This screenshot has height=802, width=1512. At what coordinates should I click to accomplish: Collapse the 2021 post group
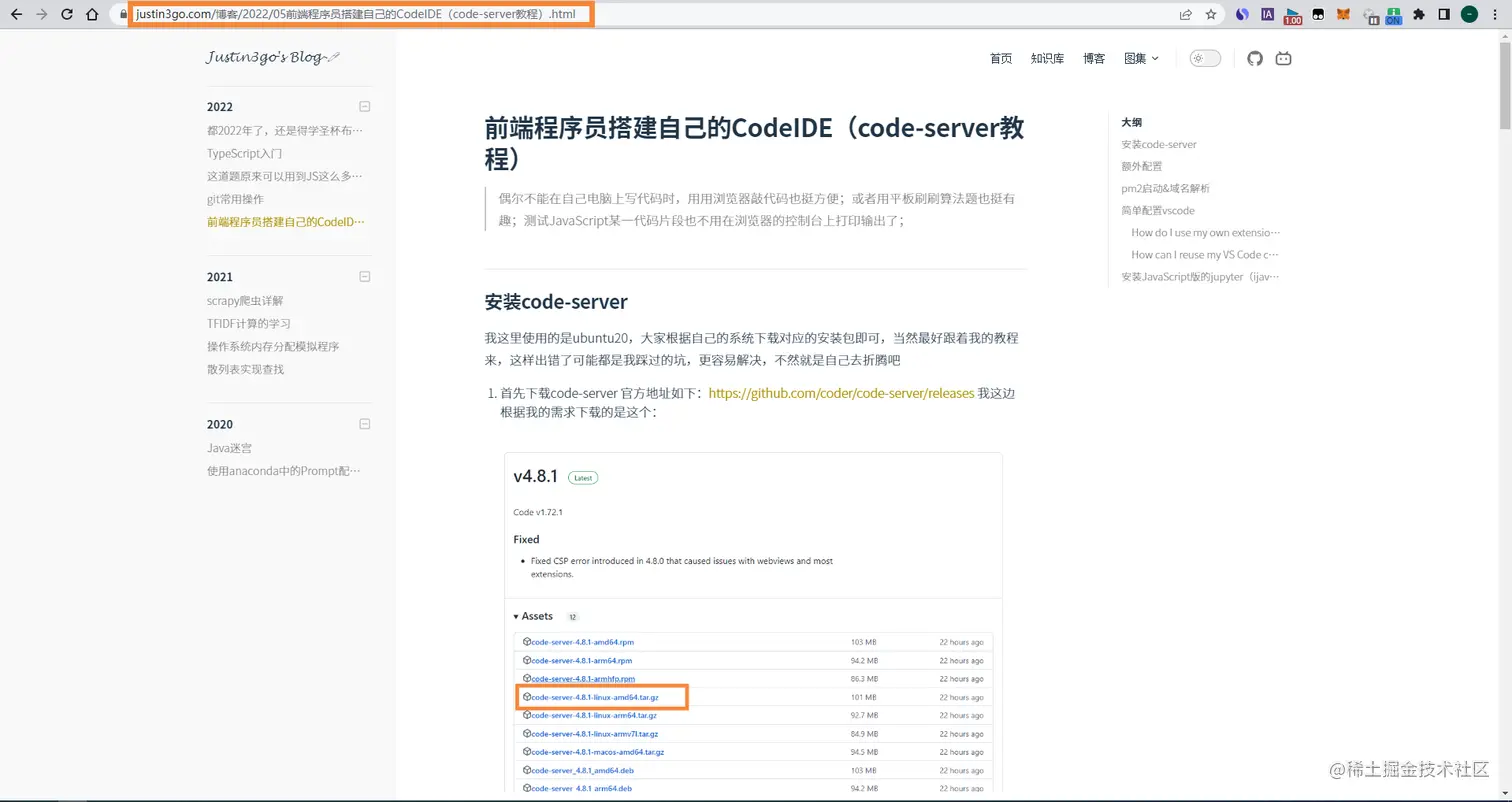point(365,276)
